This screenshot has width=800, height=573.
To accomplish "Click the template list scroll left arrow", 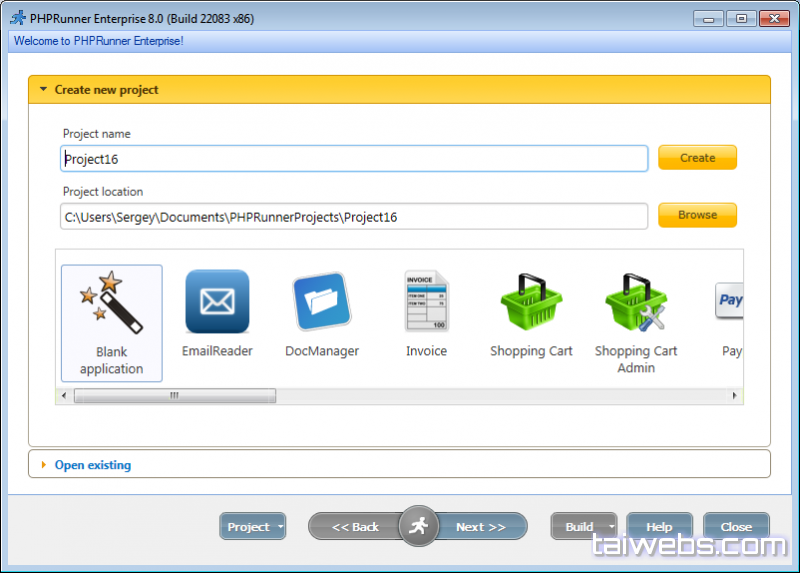I will pos(64,395).
